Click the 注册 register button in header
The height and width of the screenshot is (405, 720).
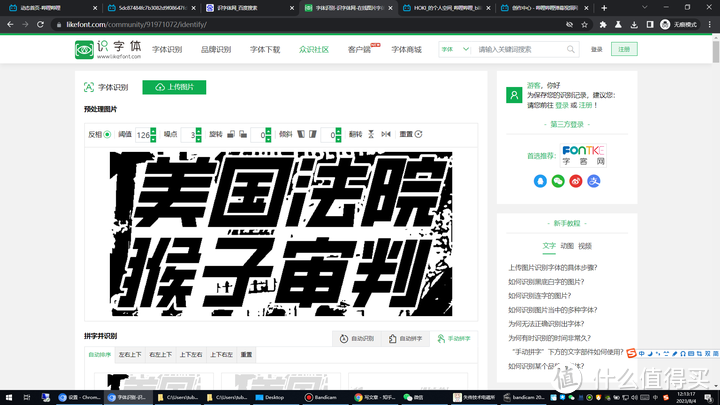point(624,49)
